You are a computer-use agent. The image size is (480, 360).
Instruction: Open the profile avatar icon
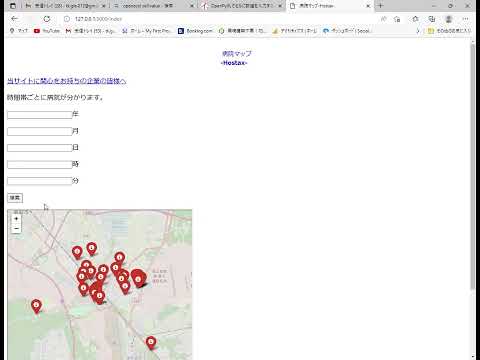point(449,19)
